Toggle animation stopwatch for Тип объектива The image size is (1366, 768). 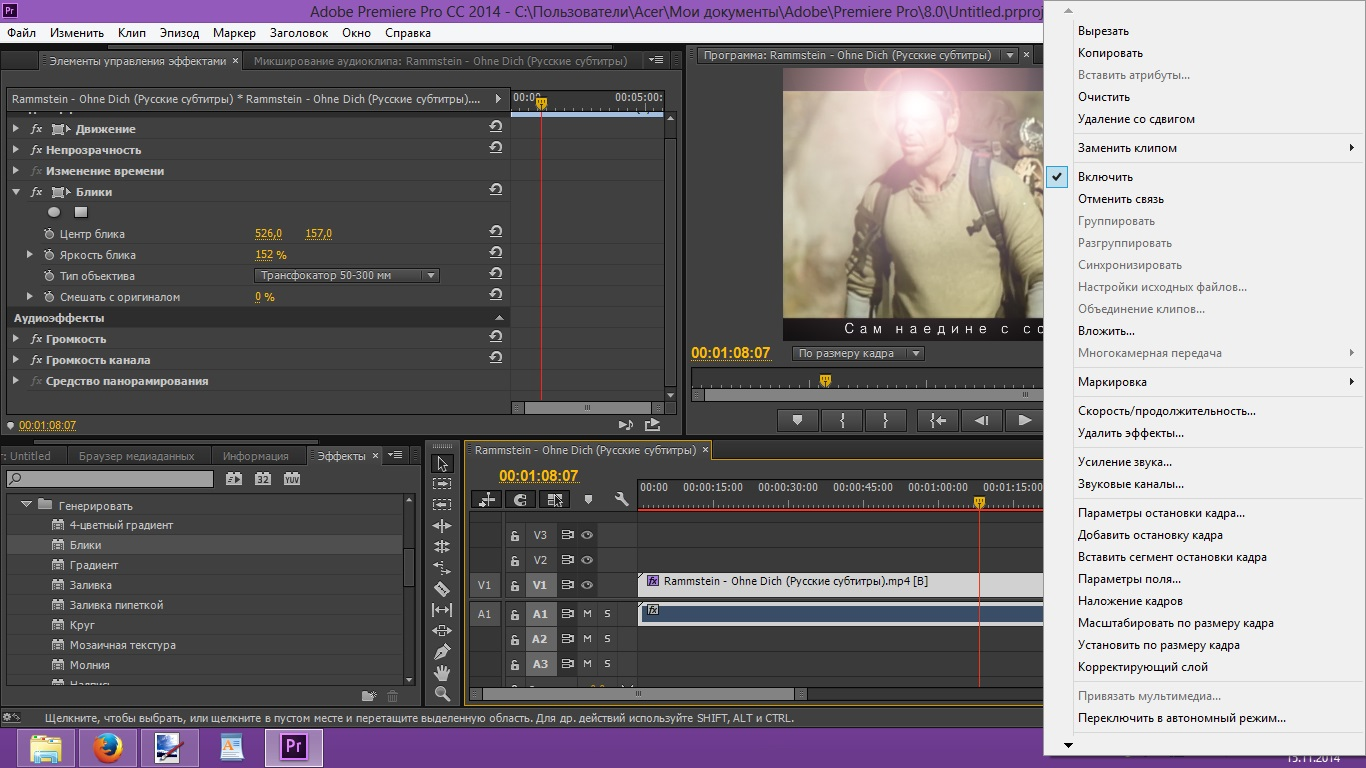tap(49, 276)
